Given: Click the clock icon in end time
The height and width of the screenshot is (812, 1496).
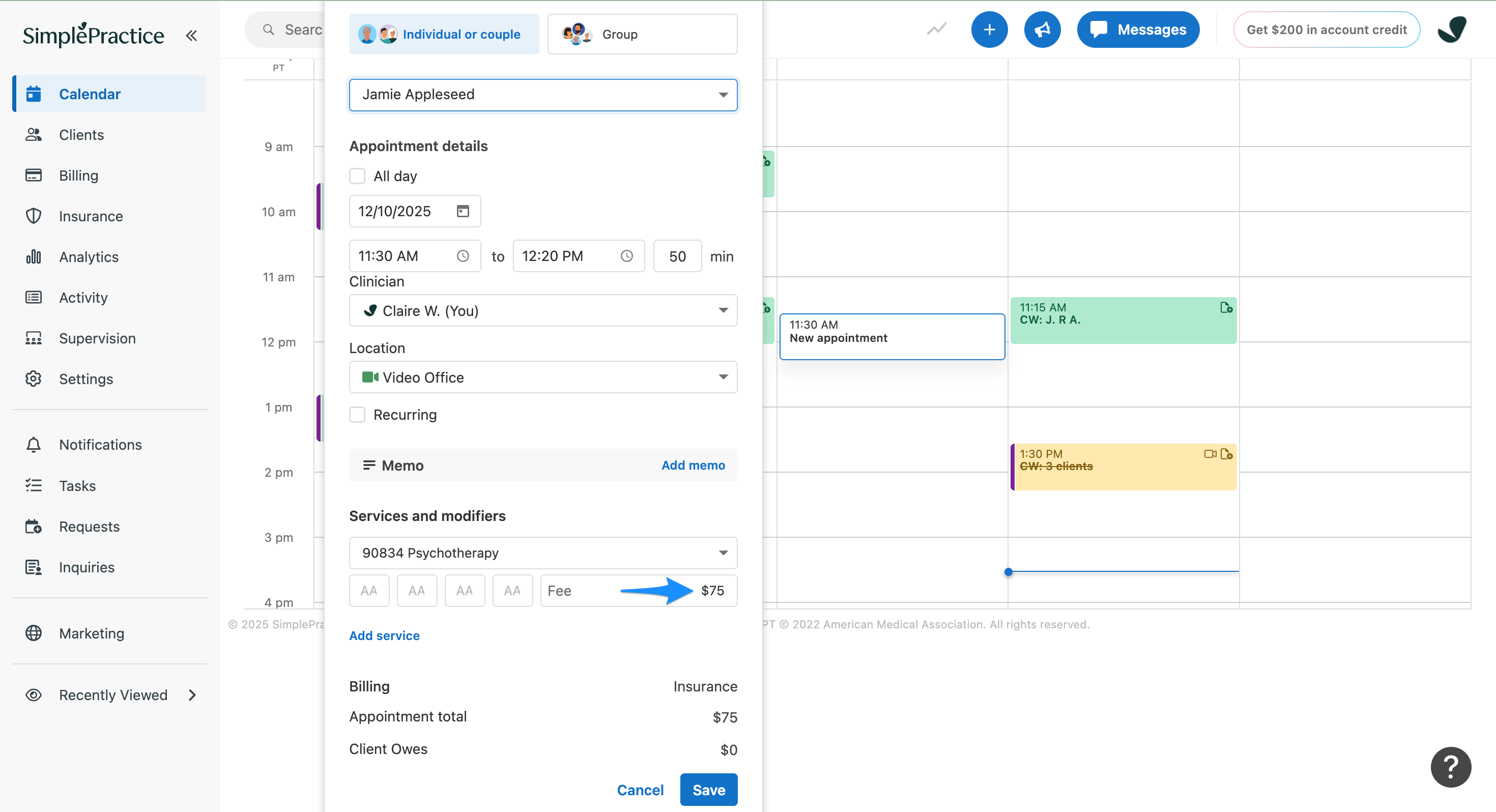Looking at the screenshot, I should click(x=626, y=256).
